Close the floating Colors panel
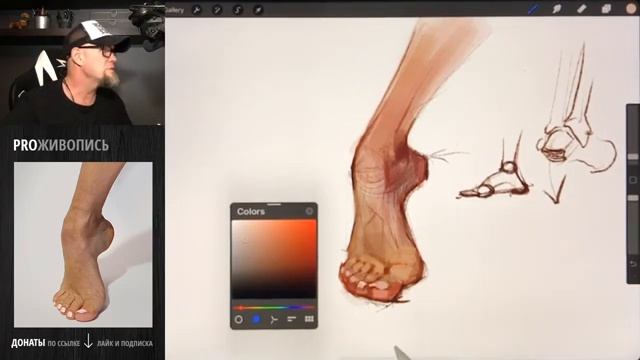This screenshot has width=640, height=360. click(309, 211)
